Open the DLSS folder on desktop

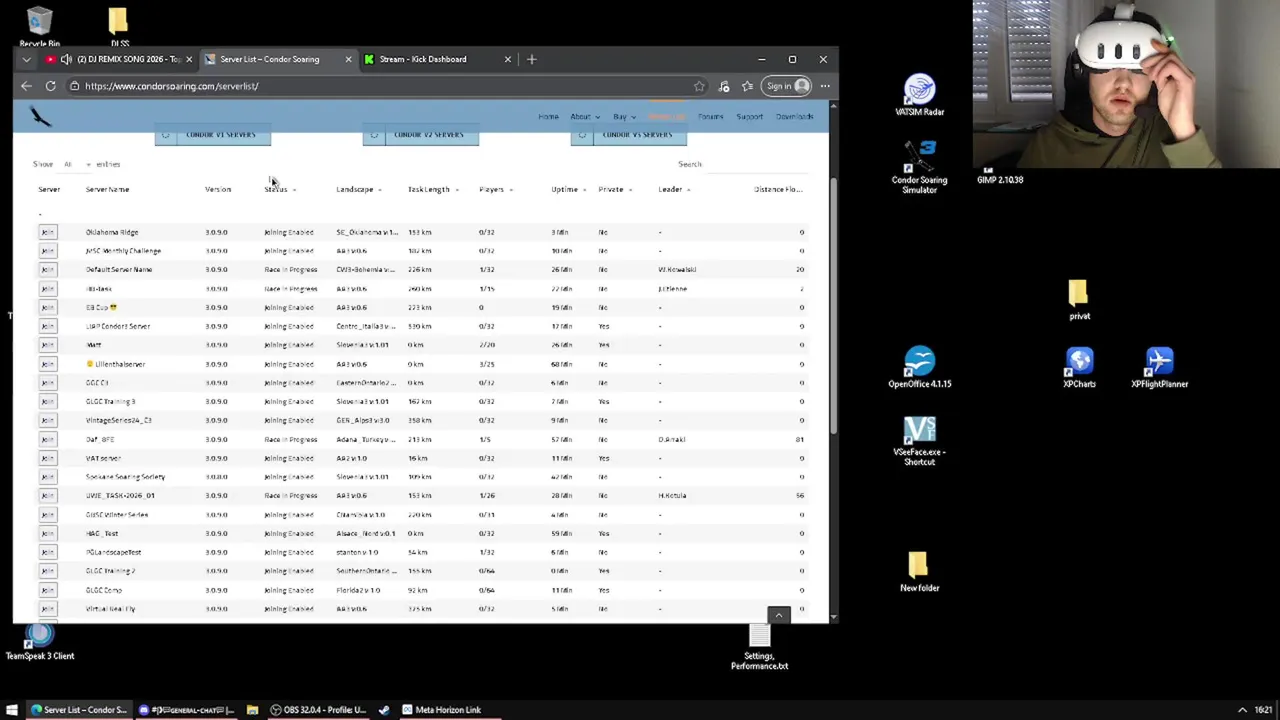(x=119, y=25)
